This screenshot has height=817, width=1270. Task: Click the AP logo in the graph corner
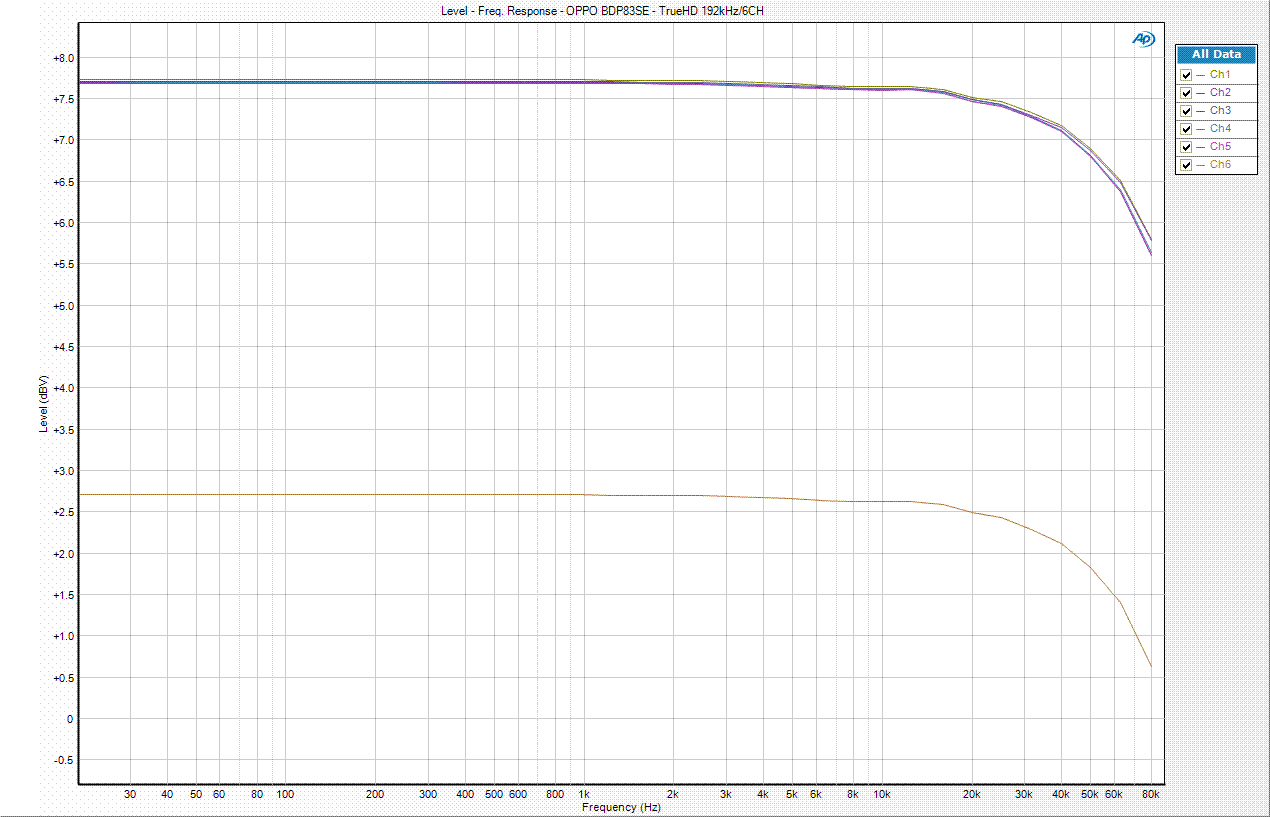(1142, 39)
